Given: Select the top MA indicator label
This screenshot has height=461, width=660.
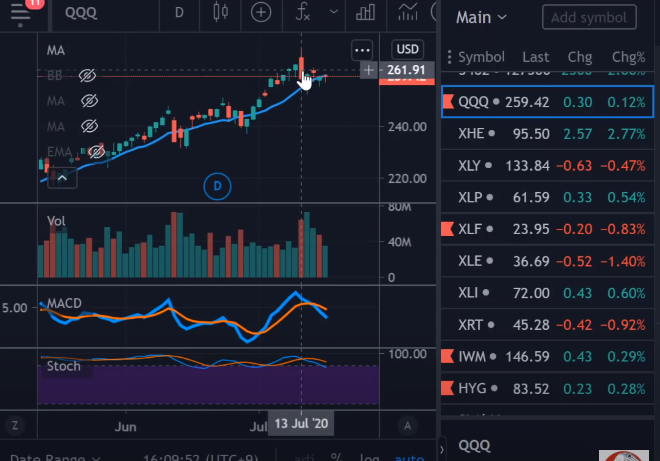Looking at the screenshot, I should (56, 51).
